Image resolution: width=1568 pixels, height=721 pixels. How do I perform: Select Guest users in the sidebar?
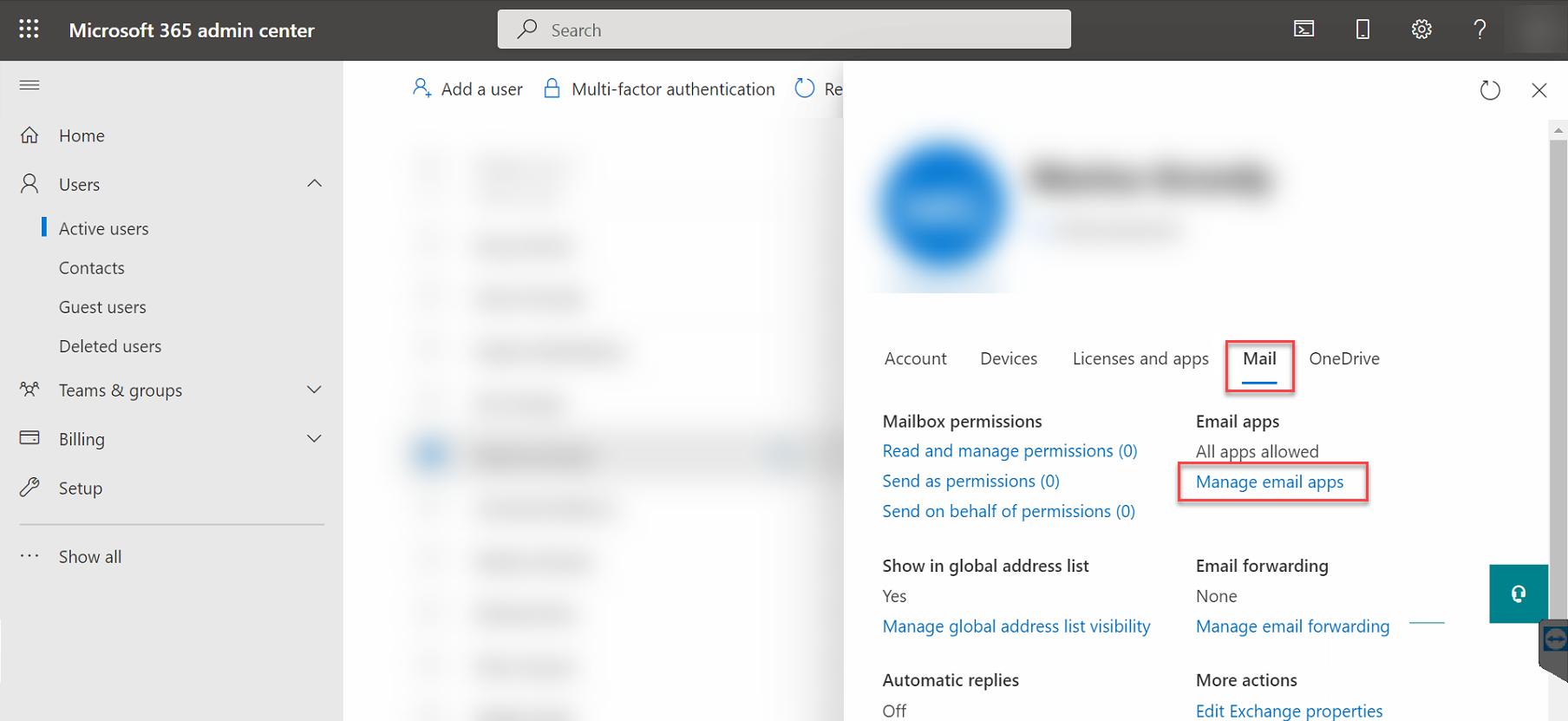[x=102, y=307]
